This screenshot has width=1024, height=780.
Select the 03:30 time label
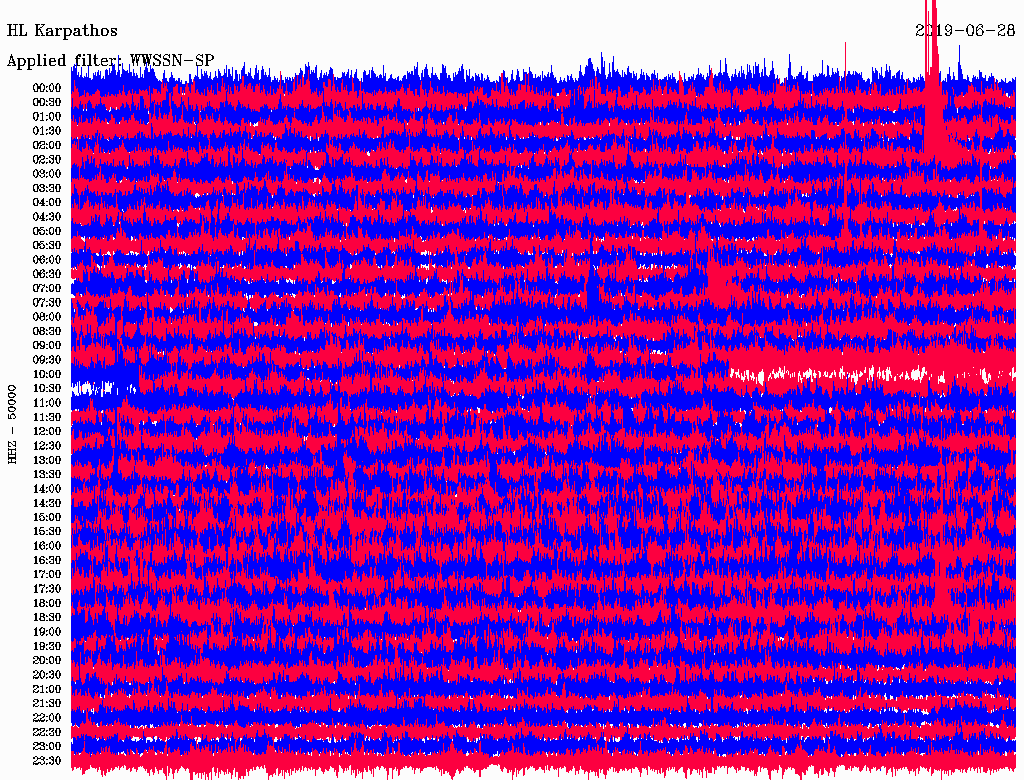click(47, 188)
